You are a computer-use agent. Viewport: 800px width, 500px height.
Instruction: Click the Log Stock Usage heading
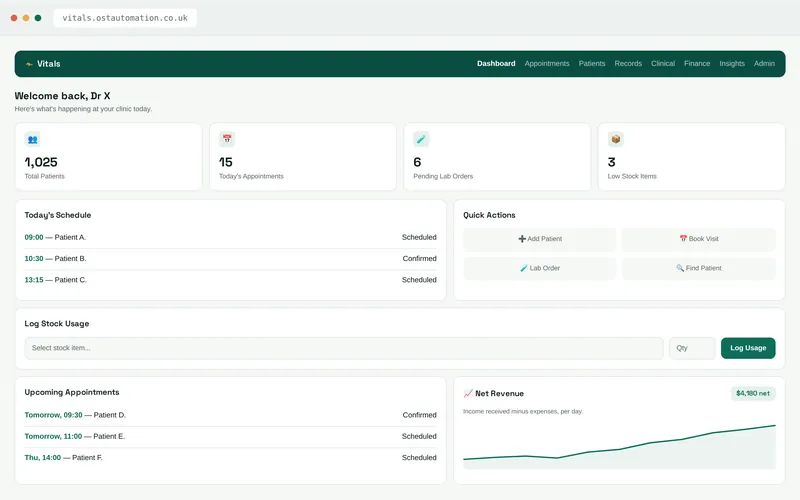[x=57, y=324]
